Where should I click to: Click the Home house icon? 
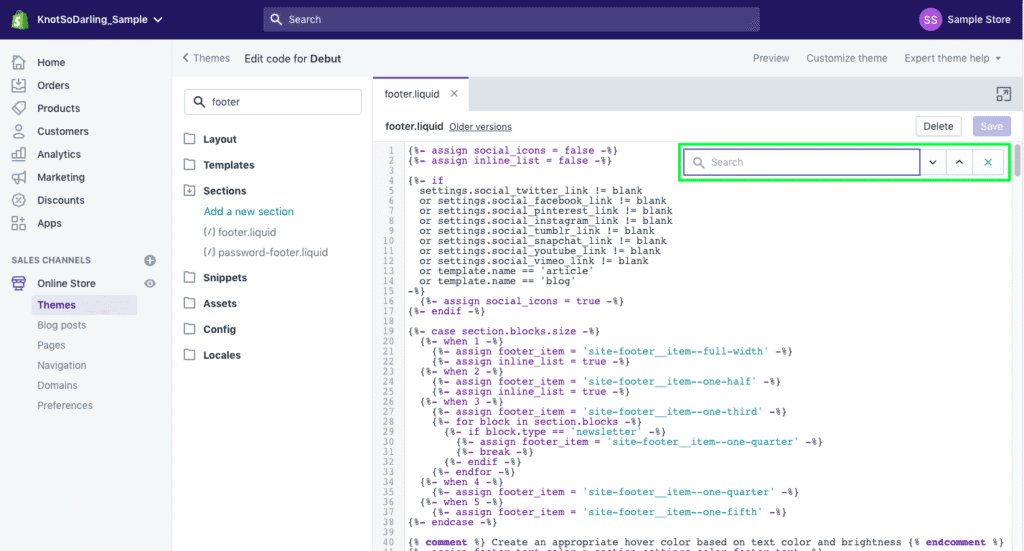pyautogui.click(x=18, y=62)
